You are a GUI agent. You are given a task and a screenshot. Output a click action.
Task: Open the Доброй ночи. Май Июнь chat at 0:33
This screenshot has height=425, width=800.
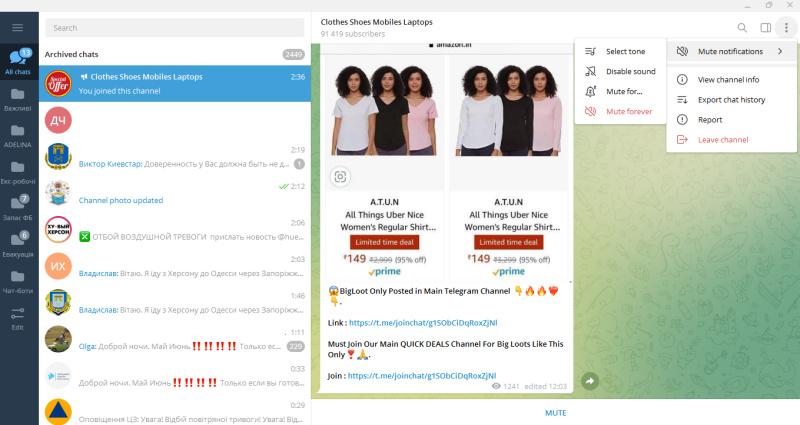pos(174,376)
